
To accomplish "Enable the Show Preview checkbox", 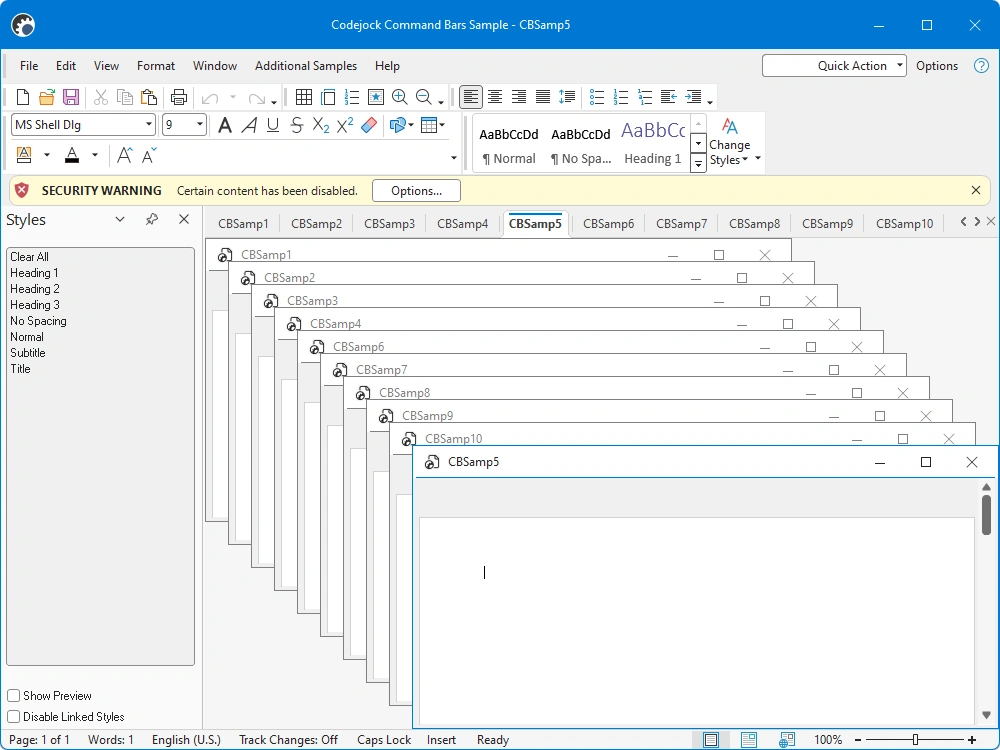I will tap(13, 695).
